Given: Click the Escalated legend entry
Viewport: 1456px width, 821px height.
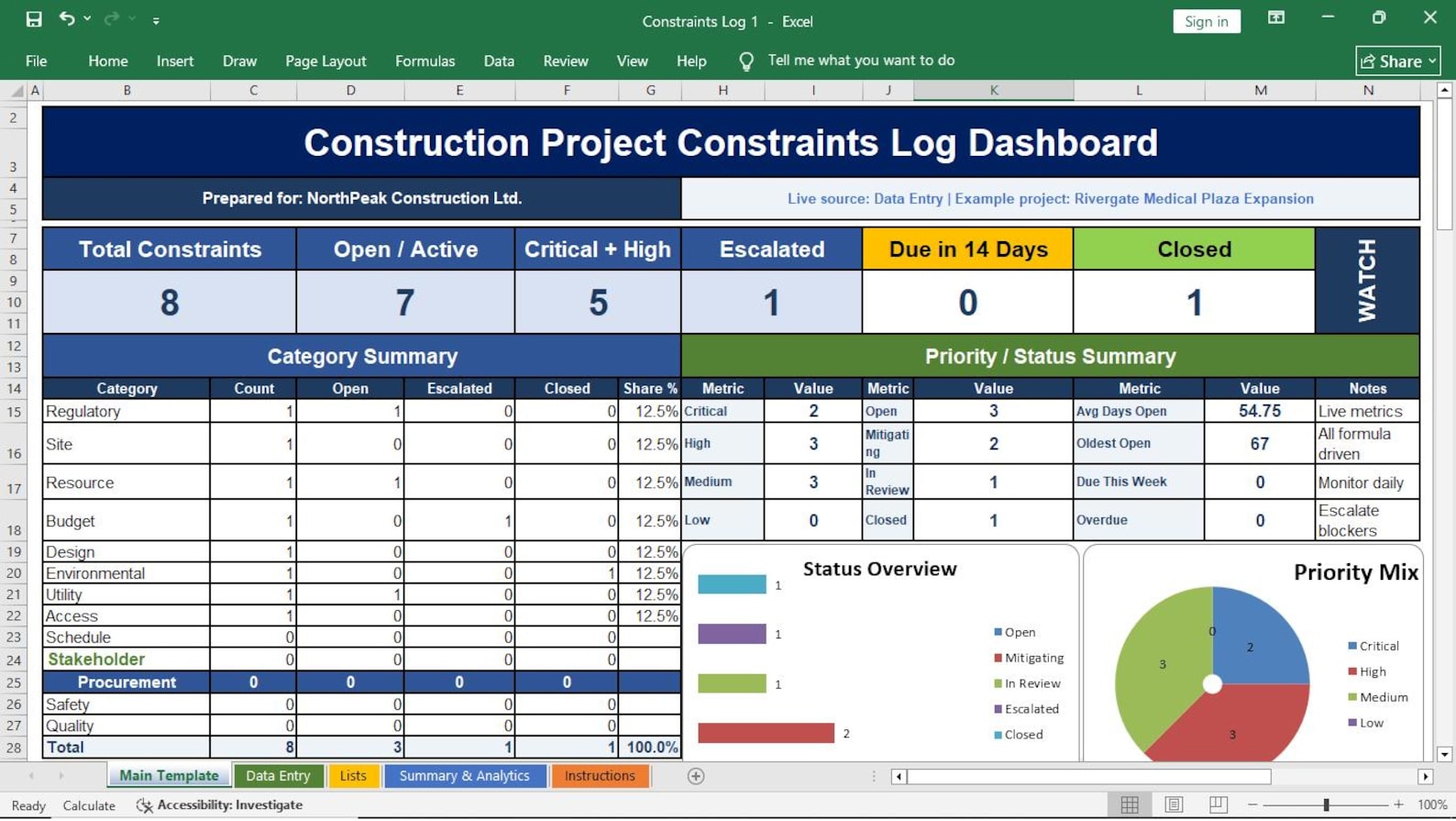Looking at the screenshot, I should point(1026,709).
